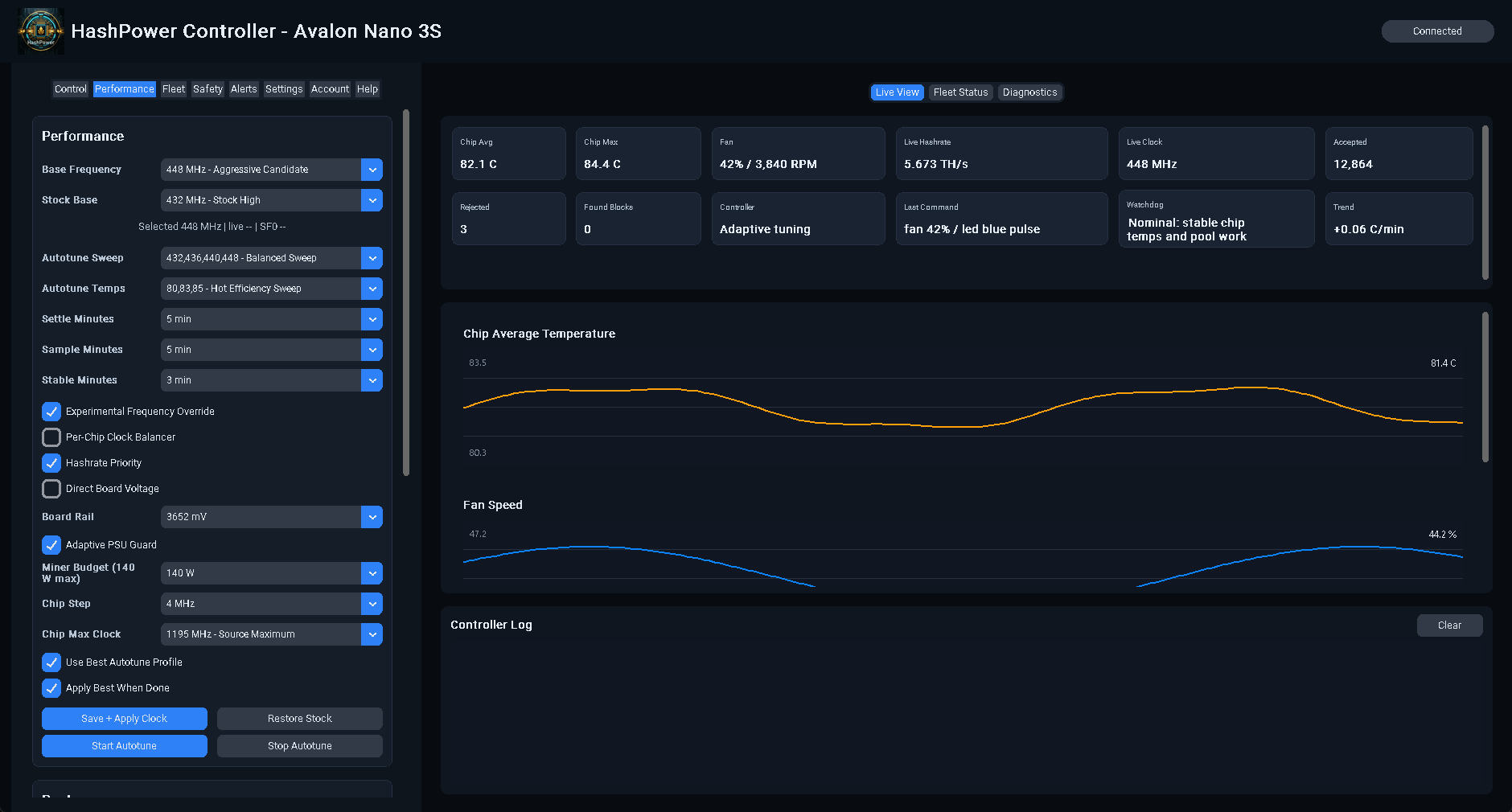Image resolution: width=1512 pixels, height=812 pixels.
Task: Uncheck Apply Best When Done
Action: [51, 688]
